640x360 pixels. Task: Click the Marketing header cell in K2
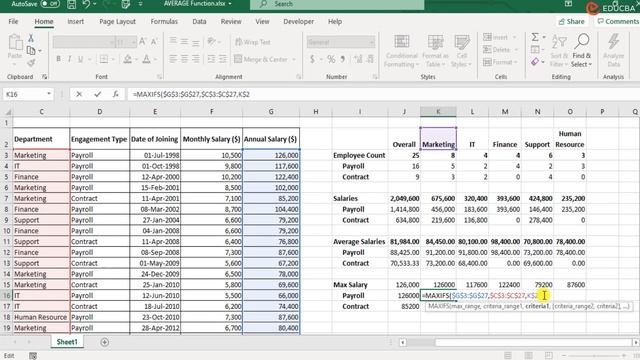(x=438, y=139)
